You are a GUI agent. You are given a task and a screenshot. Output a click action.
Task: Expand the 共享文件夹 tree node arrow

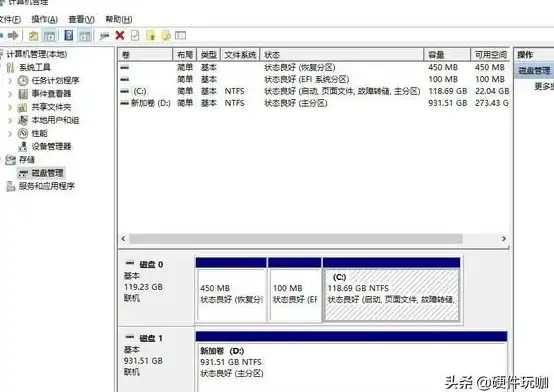pyautogui.click(x=10, y=107)
